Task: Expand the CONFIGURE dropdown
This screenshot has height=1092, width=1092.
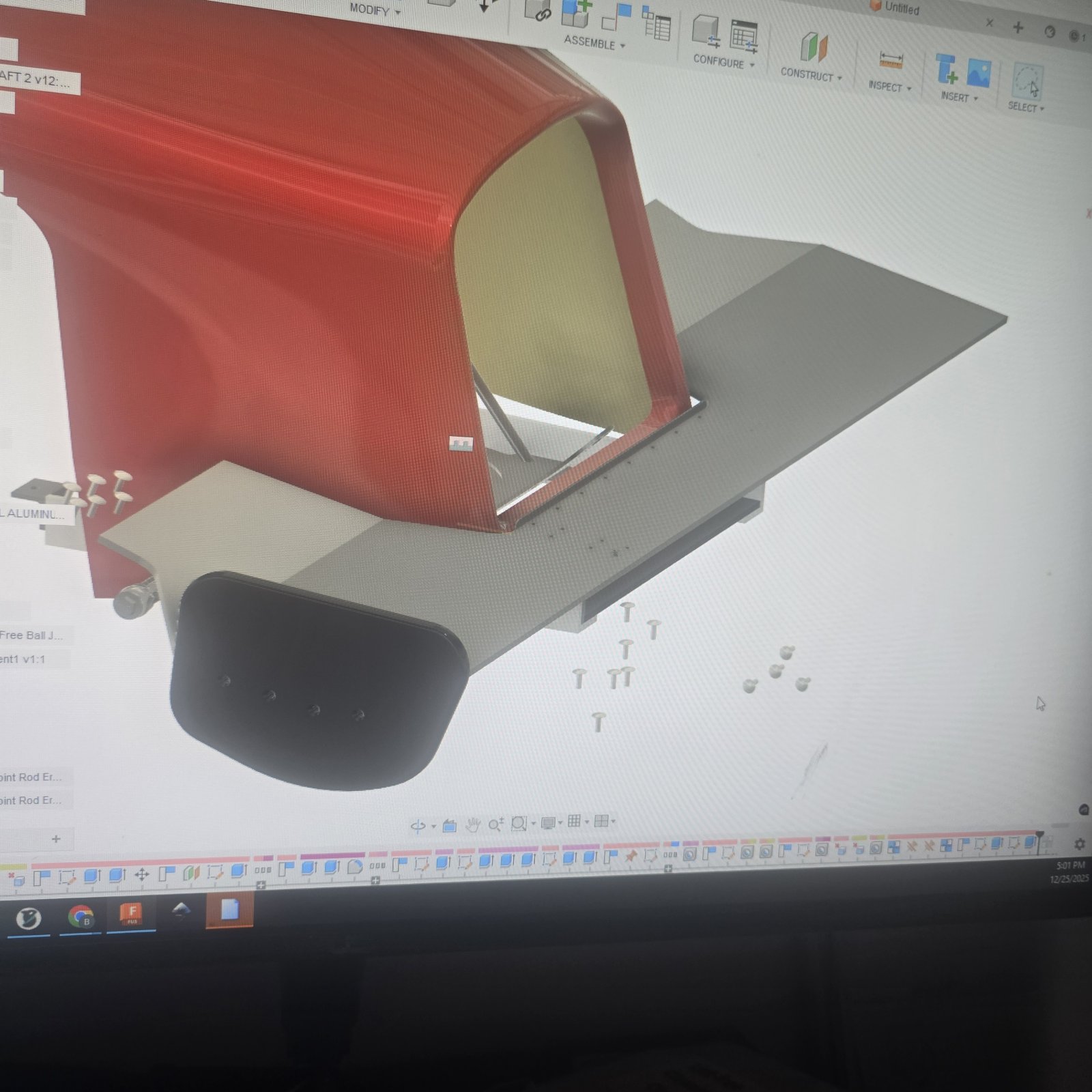Action: [x=723, y=61]
